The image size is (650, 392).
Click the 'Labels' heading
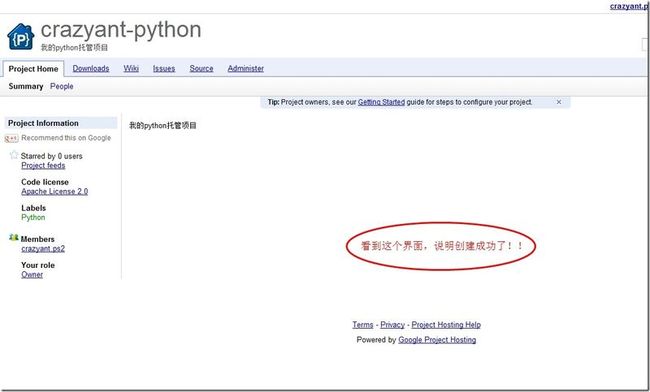pos(34,208)
